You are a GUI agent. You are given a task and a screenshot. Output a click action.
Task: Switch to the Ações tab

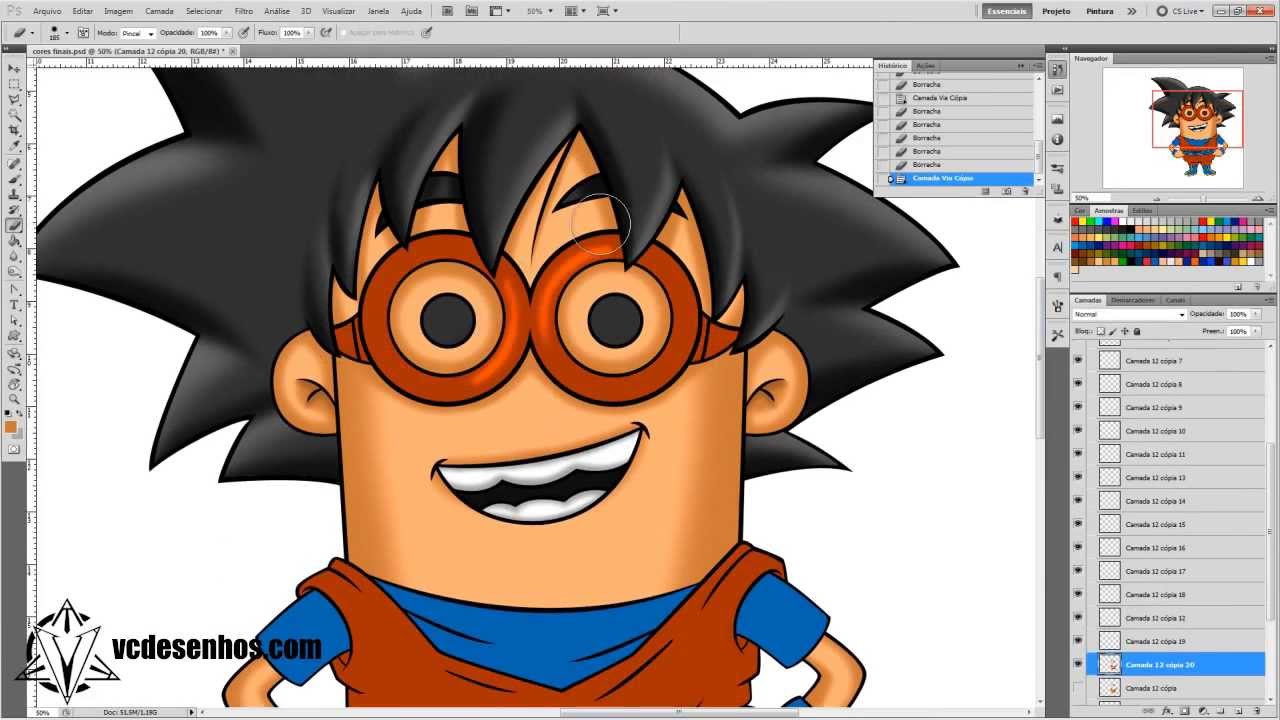tap(925, 66)
